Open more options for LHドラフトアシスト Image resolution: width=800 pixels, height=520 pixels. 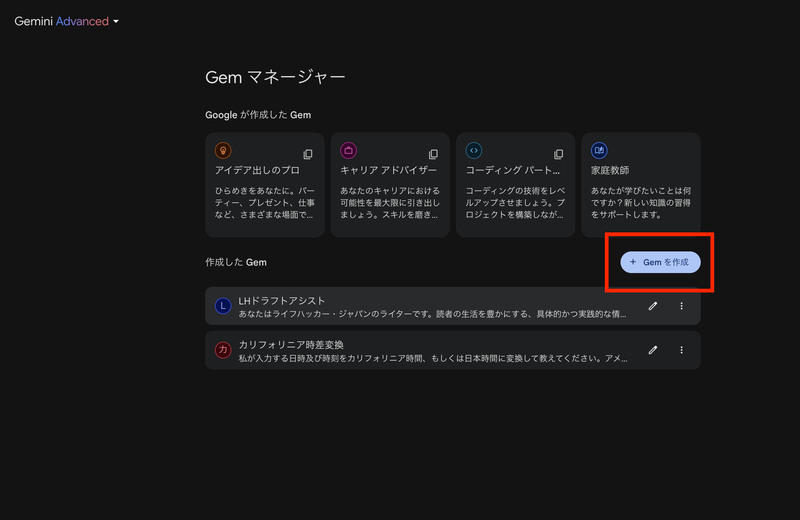(681, 306)
